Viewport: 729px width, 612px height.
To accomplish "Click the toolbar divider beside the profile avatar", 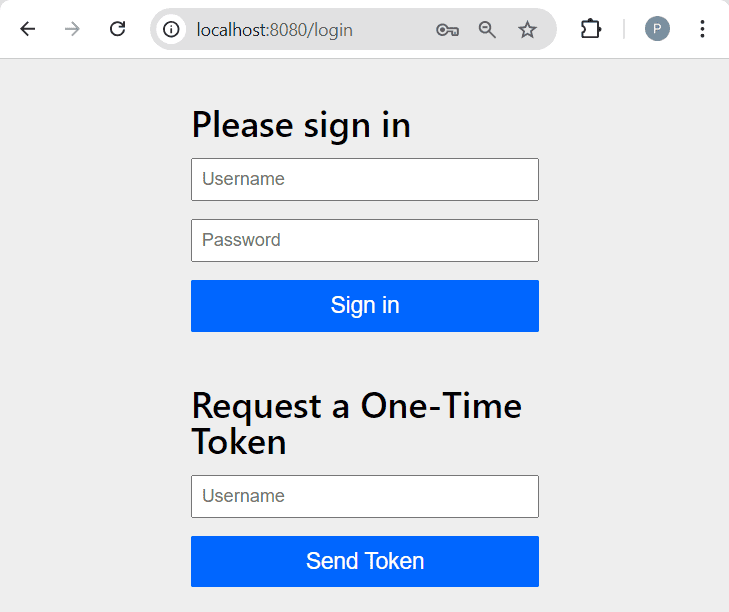I will coord(624,29).
